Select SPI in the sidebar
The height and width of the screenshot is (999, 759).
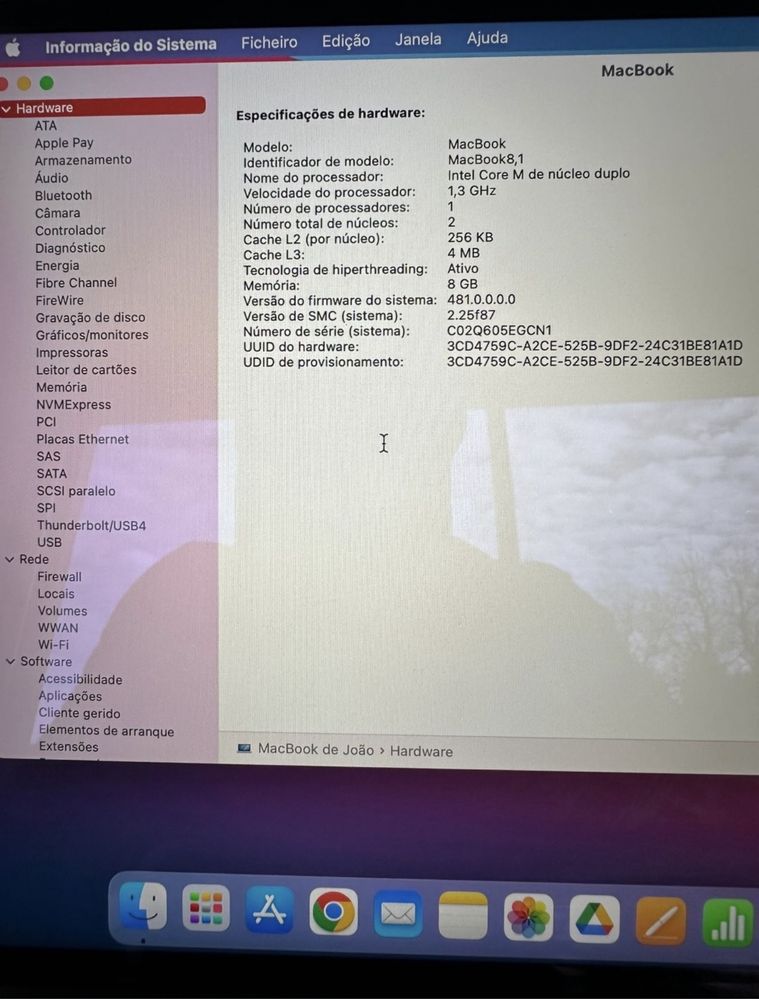(46, 508)
